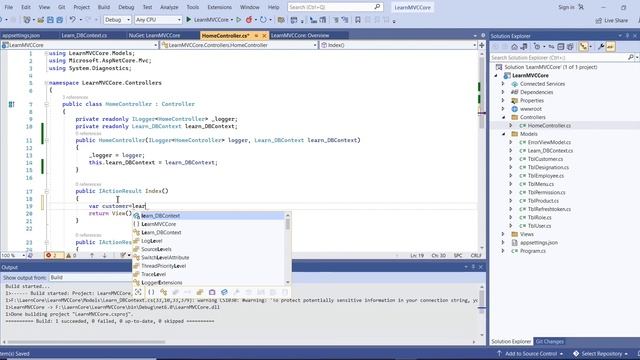
Task: Open LearnMVCCore: Overview tab
Action: click(x=300, y=36)
